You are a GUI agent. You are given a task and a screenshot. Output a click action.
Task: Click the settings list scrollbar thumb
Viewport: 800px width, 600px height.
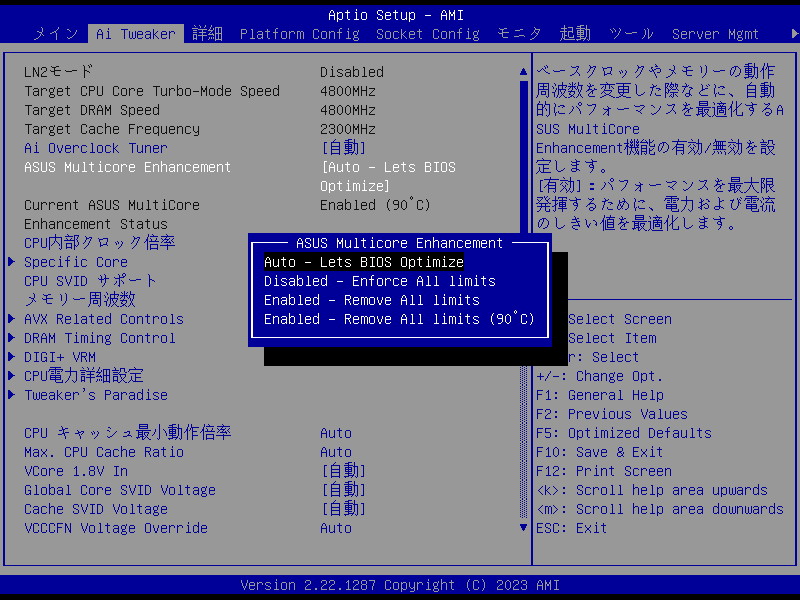tap(523, 158)
